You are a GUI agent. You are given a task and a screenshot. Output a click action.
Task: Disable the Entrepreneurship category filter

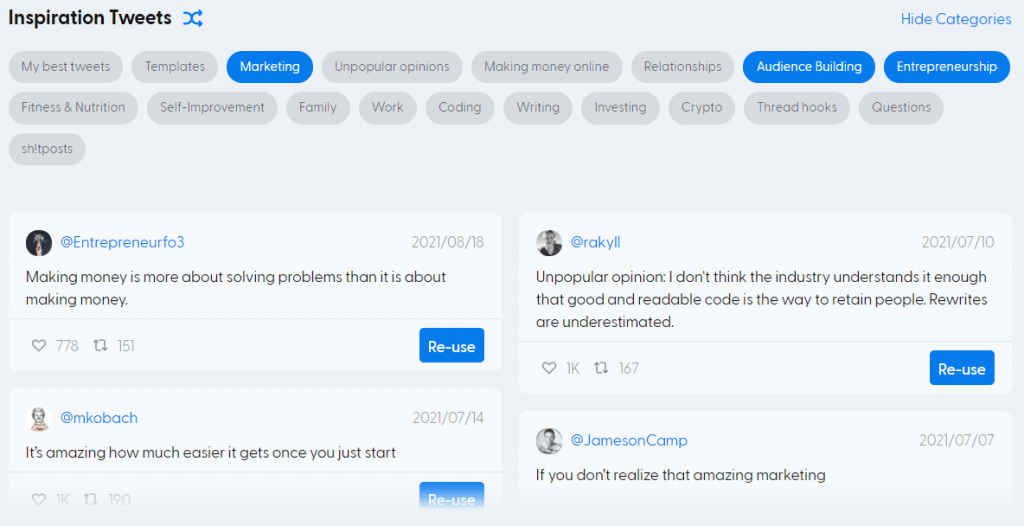[x=946, y=67]
